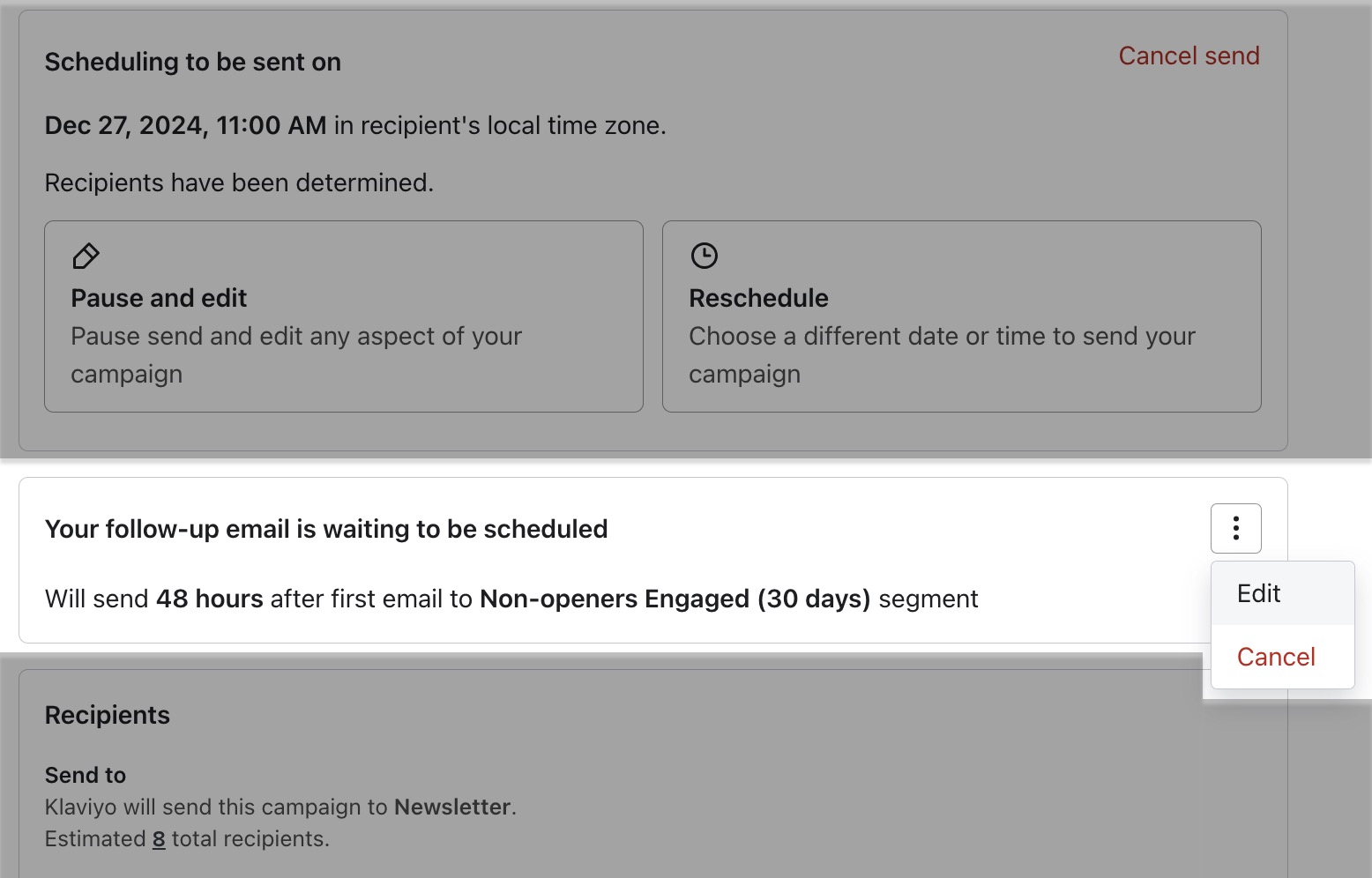Choose Edit from the follow-up menu
Viewport: 1372px width, 878px height.
pyautogui.click(x=1258, y=593)
